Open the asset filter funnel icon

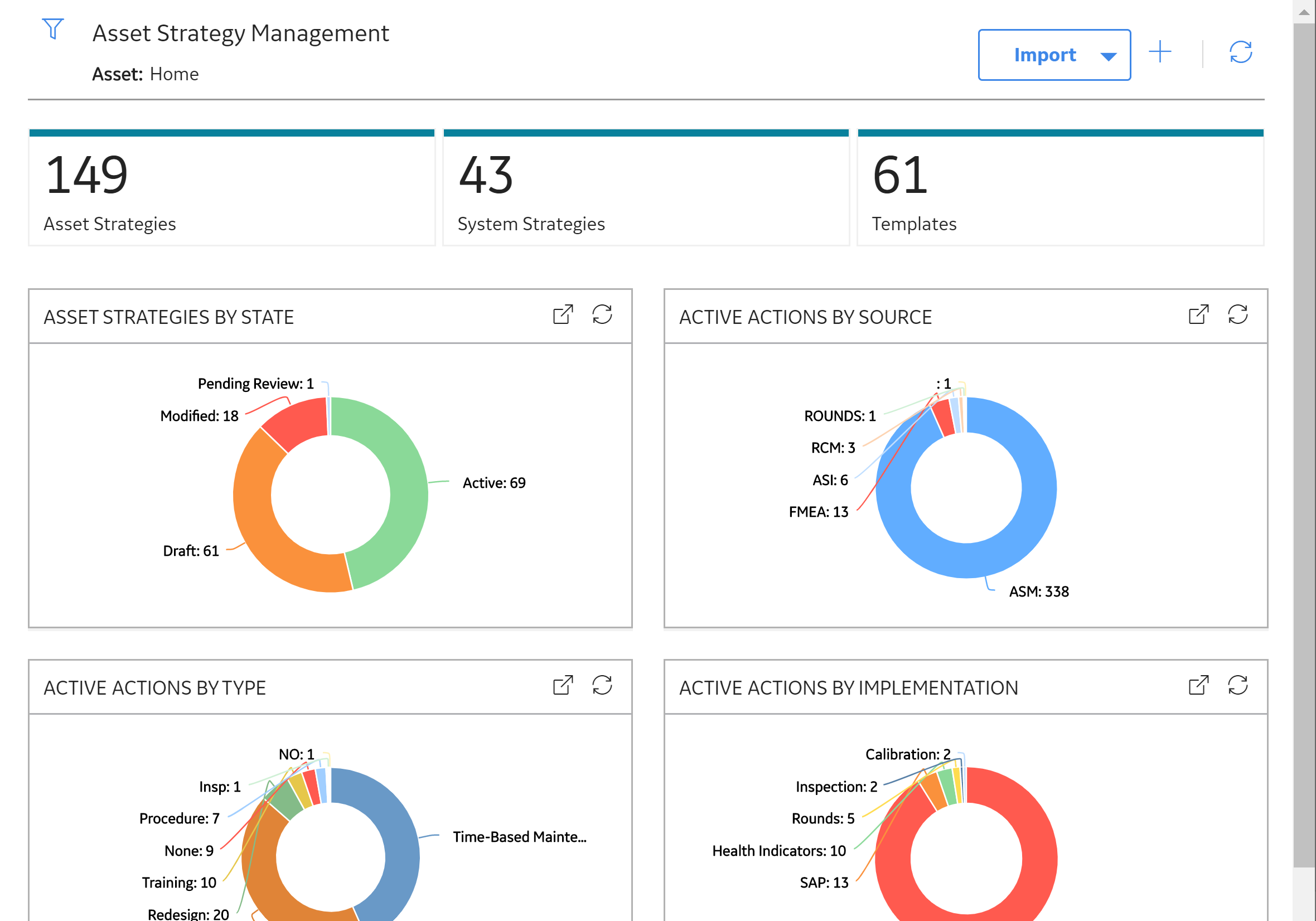[53, 29]
